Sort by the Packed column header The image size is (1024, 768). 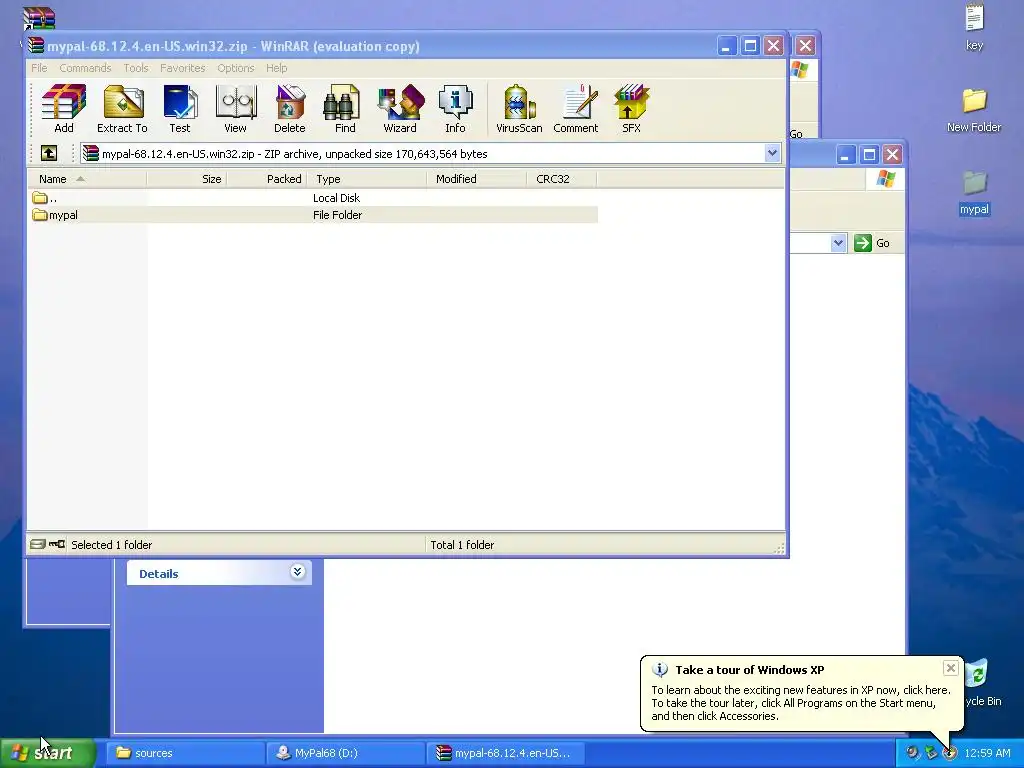(x=266, y=179)
